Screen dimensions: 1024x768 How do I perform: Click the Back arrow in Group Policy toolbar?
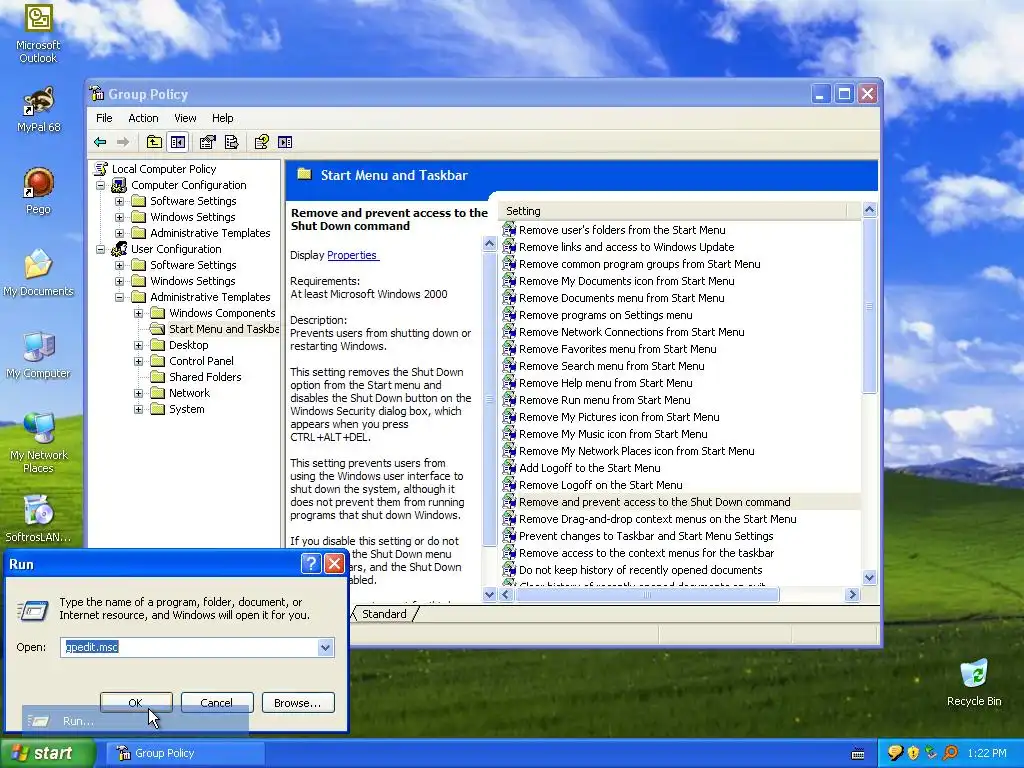tap(100, 142)
